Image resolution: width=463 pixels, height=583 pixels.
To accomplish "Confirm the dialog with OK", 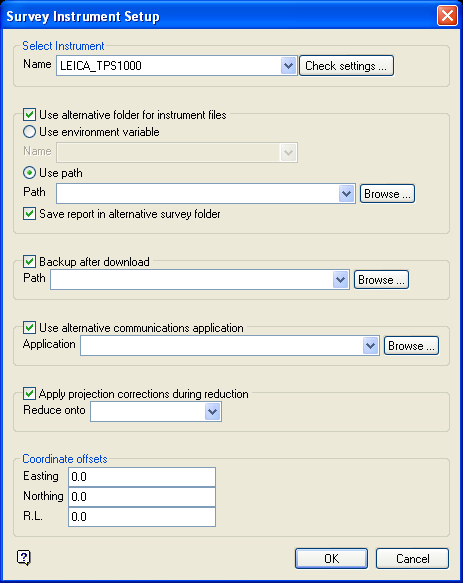I will click(x=331, y=558).
